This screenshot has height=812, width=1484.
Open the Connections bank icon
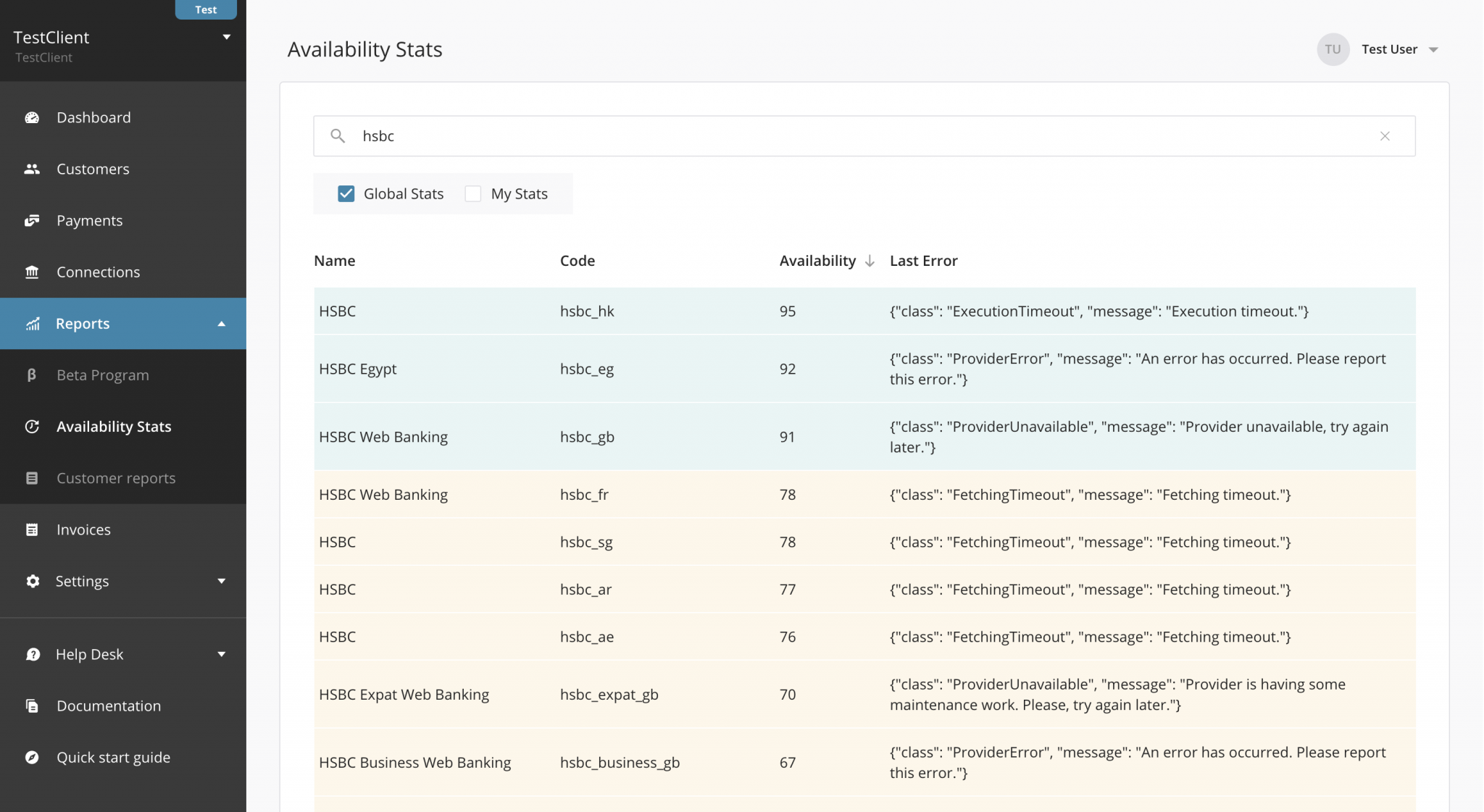tap(33, 272)
